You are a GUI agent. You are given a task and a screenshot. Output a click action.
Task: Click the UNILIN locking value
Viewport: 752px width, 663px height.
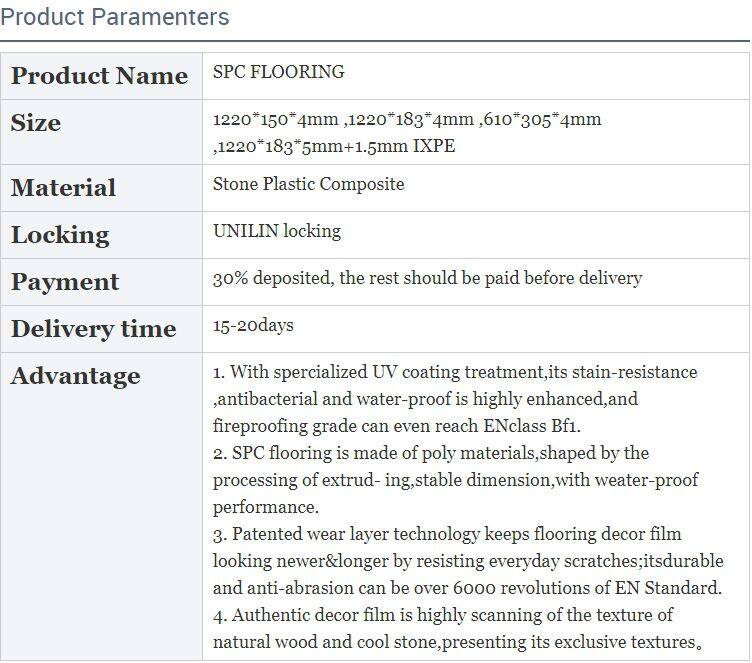tap(277, 231)
